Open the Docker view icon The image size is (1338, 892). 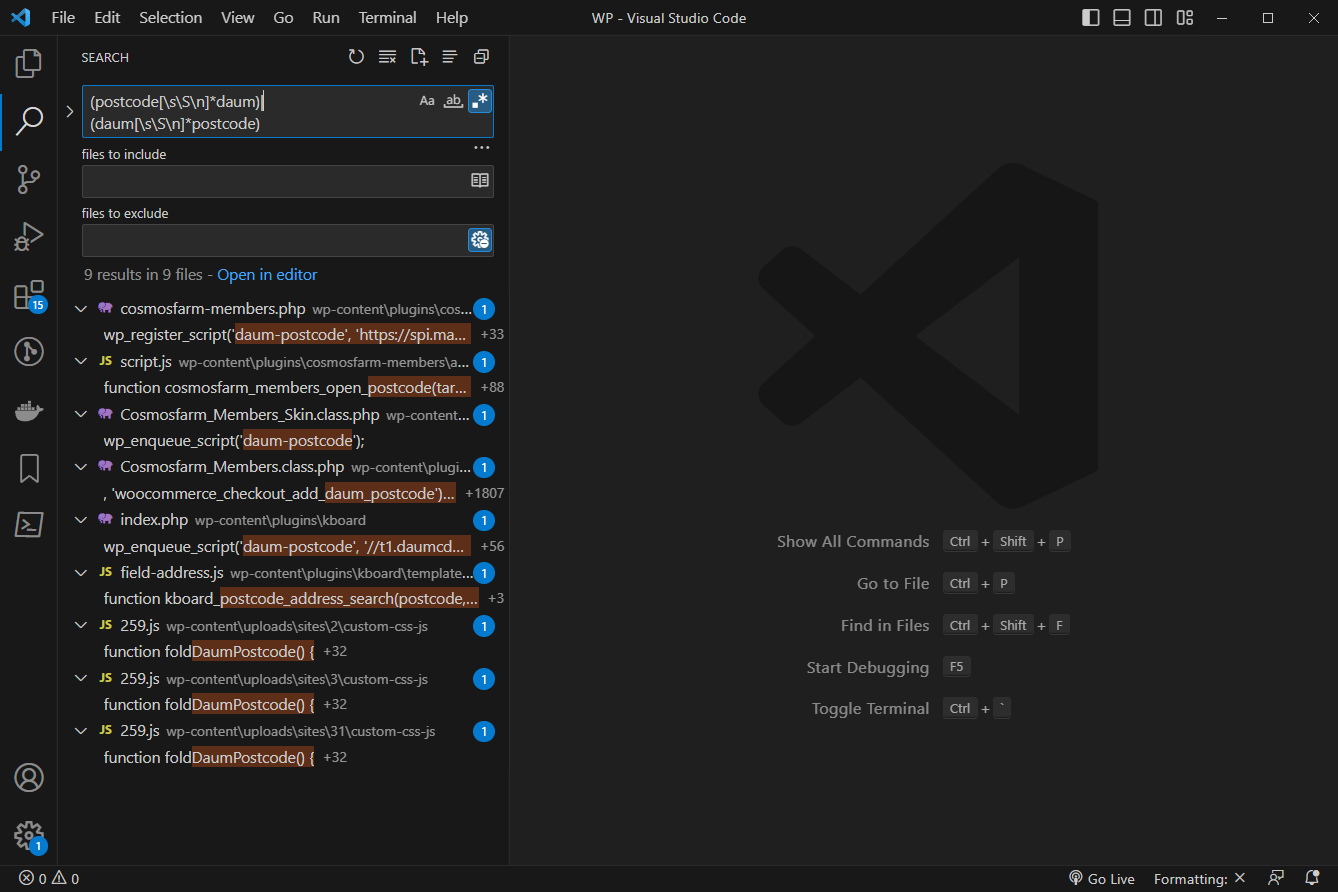(x=29, y=410)
